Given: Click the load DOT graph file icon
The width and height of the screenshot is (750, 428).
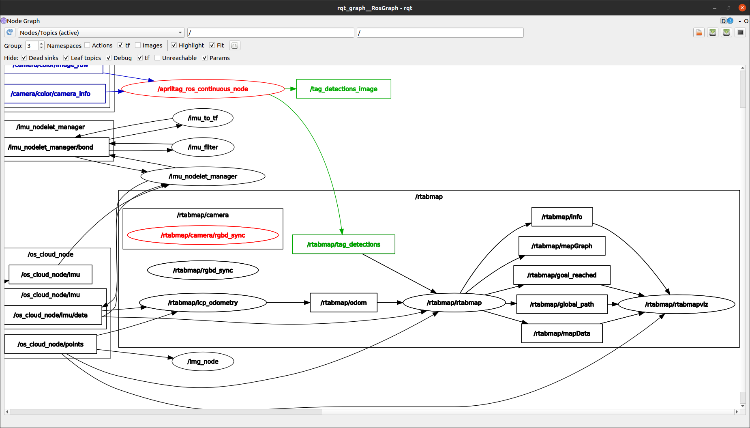Looking at the screenshot, I should pos(699,32).
